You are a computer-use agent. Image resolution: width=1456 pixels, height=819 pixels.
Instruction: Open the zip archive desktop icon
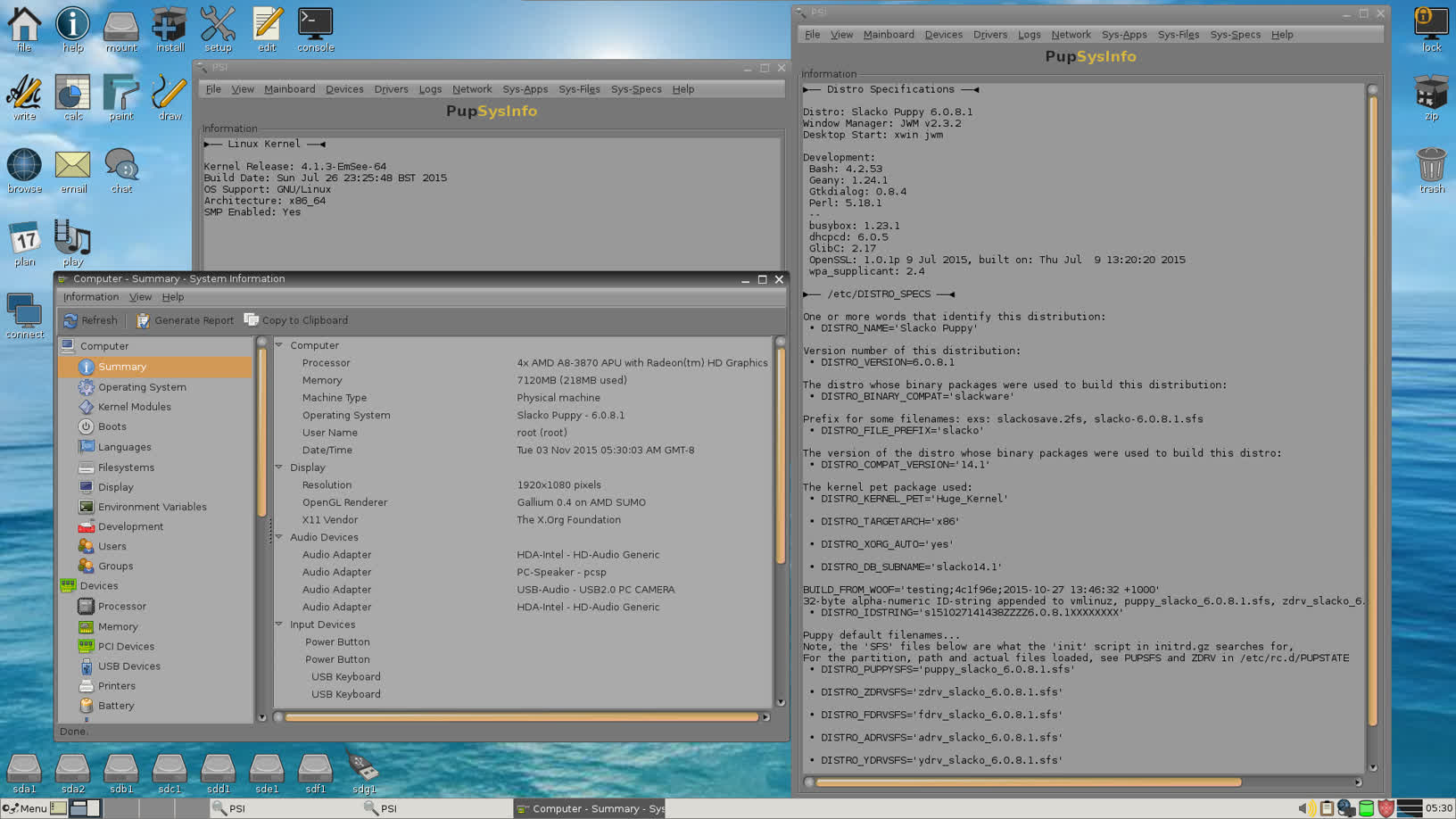click(x=1431, y=98)
